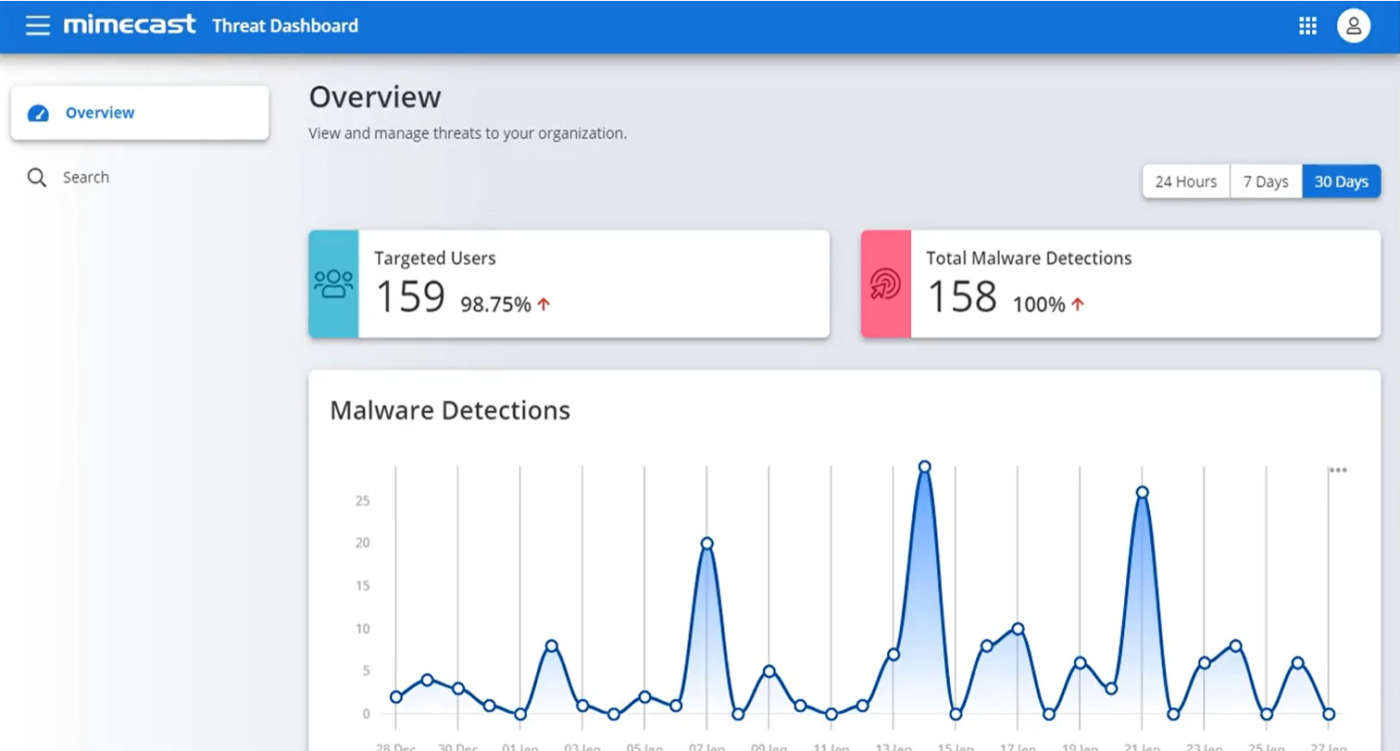Open the apps grid launcher
This screenshot has width=1400, height=751.
coord(1307,27)
